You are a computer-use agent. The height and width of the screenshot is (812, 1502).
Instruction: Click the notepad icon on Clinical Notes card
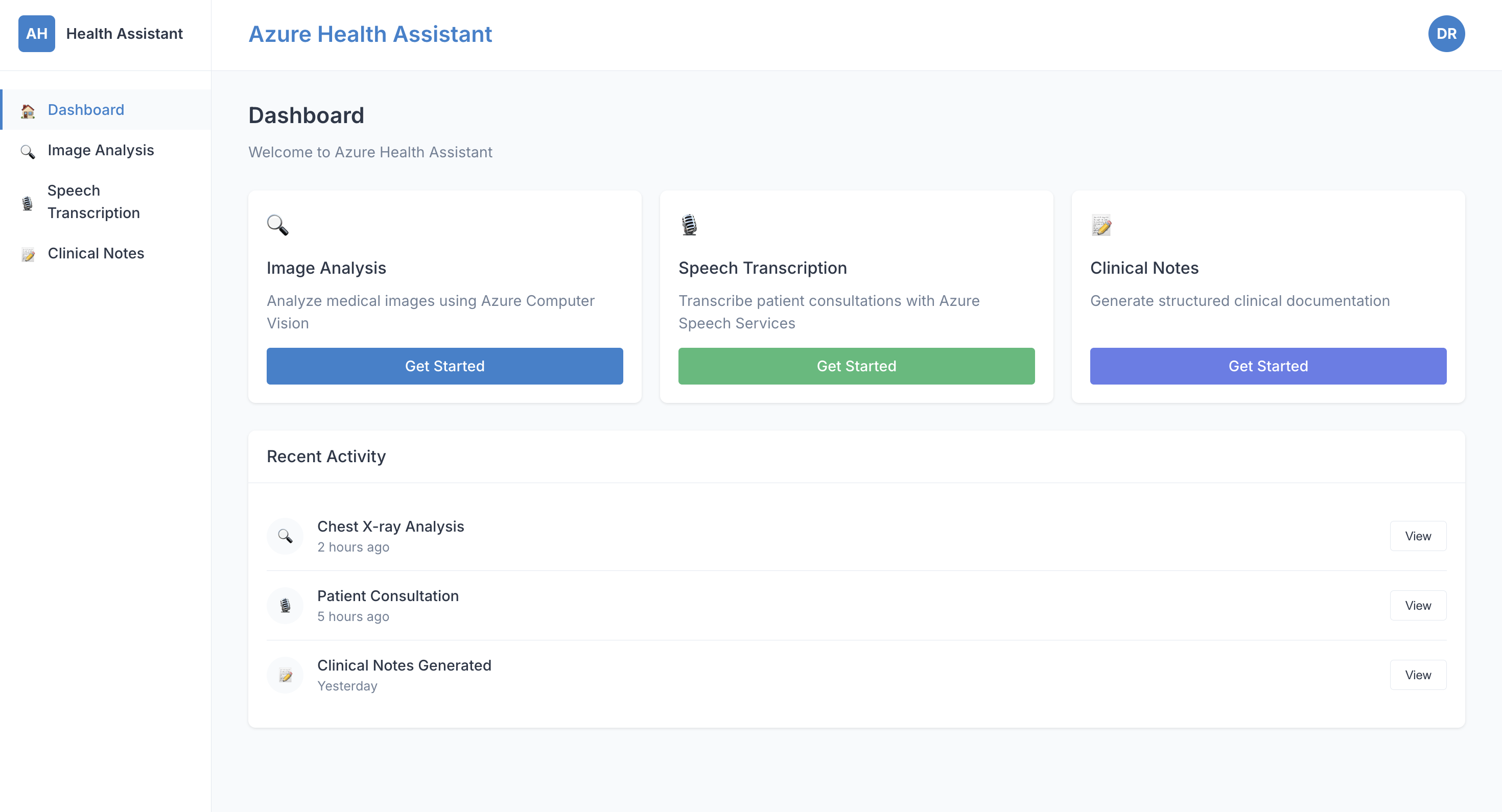coord(1101,225)
